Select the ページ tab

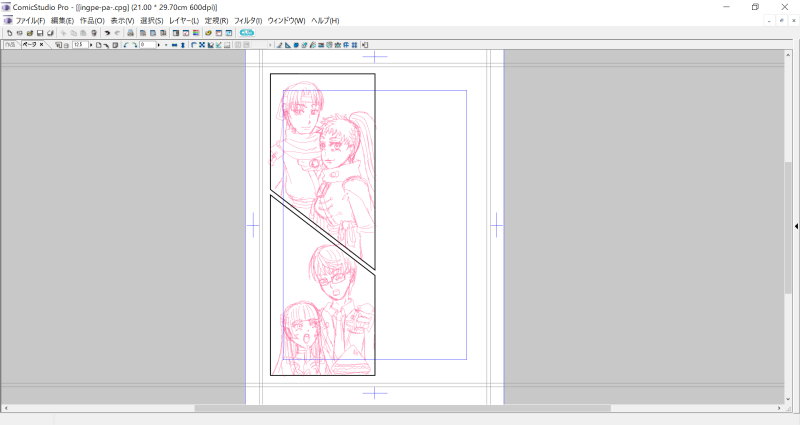tap(29, 45)
